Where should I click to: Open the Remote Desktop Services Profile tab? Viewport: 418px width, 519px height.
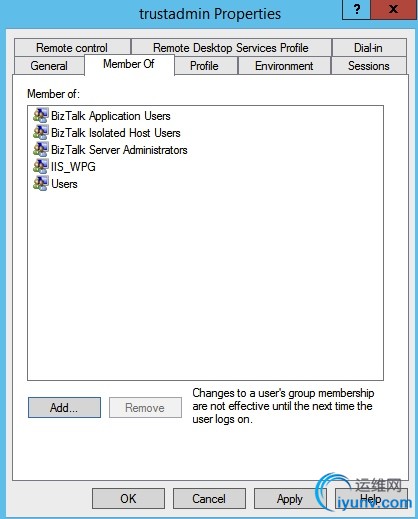tap(231, 48)
